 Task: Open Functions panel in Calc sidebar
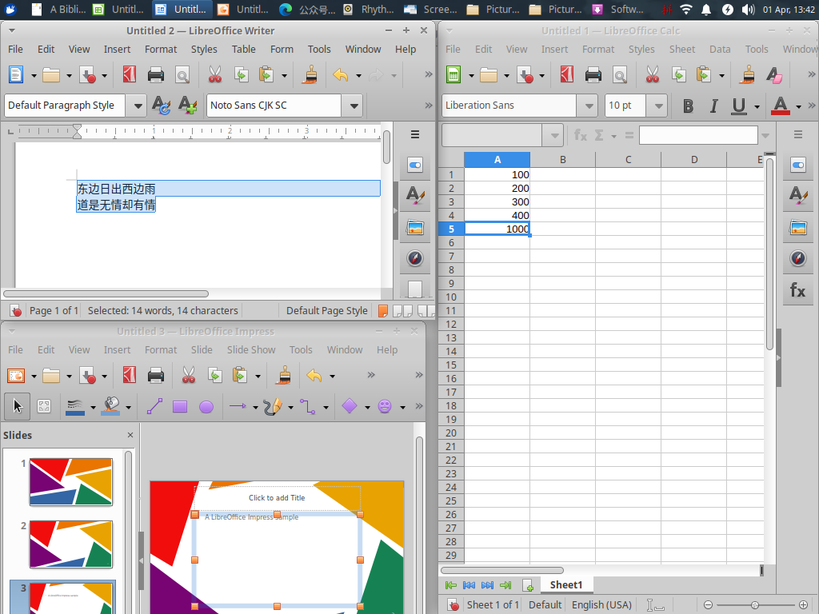(798, 290)
